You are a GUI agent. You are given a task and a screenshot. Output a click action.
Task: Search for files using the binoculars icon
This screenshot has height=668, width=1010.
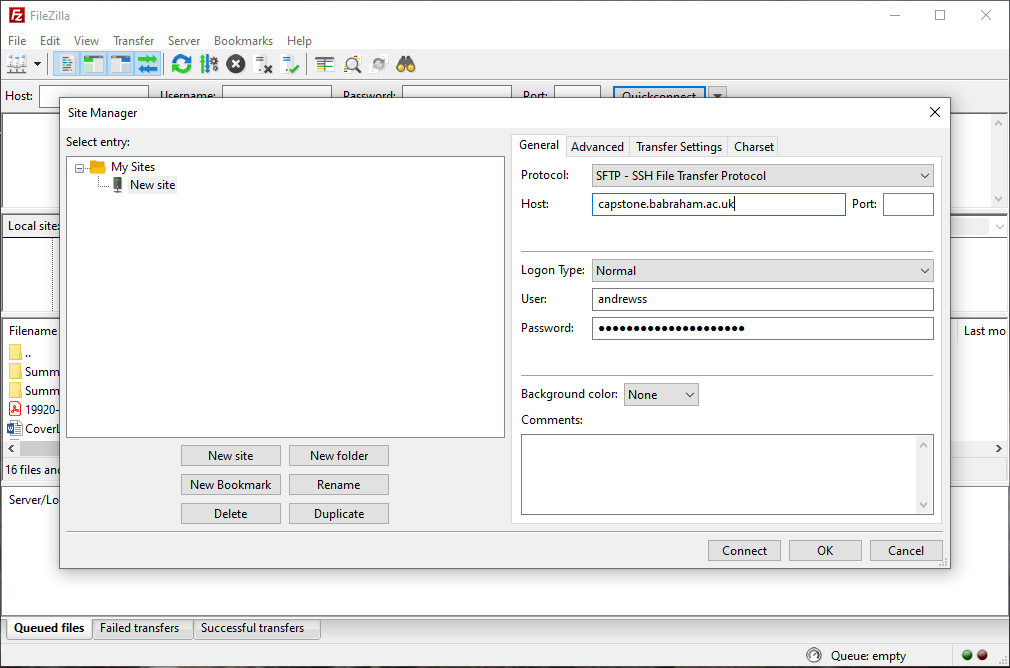tap(404, 63)
